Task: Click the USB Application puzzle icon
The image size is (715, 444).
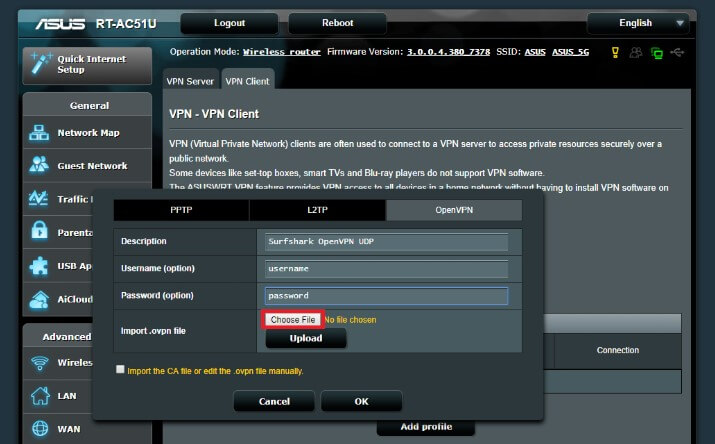Action: 40,266
